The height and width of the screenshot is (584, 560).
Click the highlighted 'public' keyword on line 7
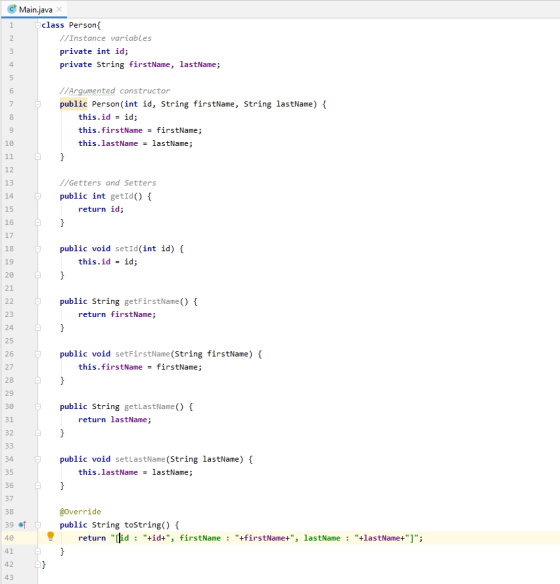[73, 104]
